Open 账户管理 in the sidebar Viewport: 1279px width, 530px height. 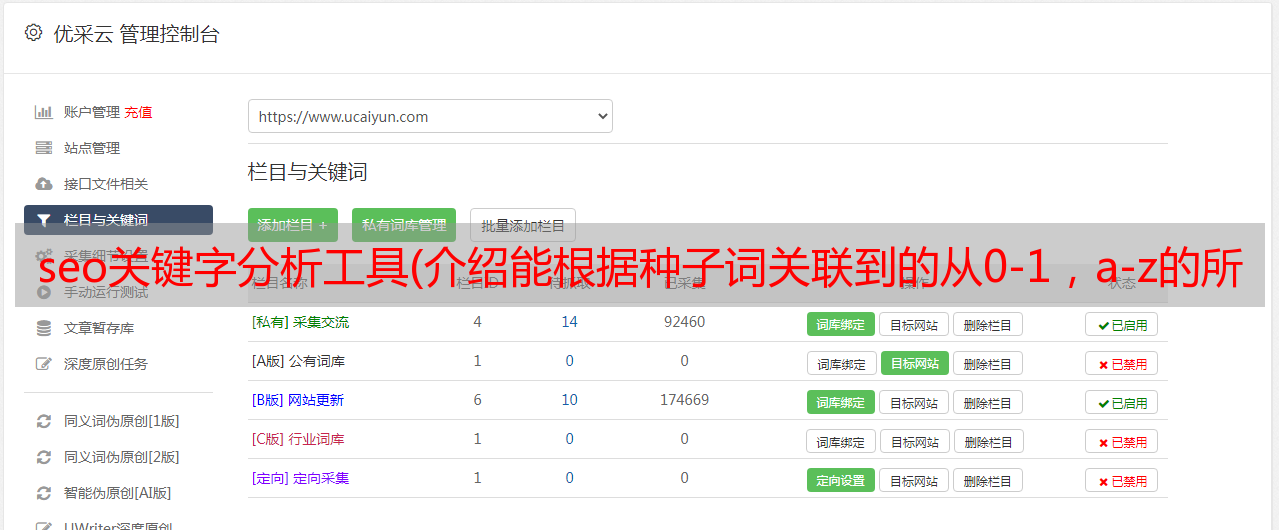(x=92, y=112)
